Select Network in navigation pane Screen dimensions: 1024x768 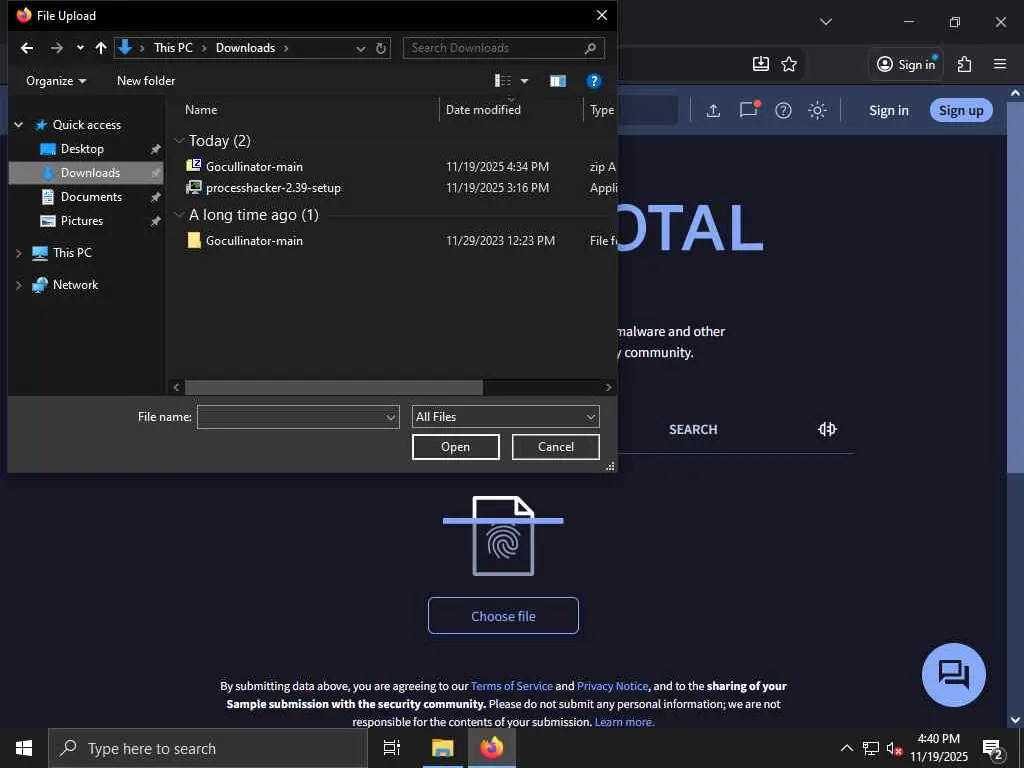[x=75, y=285]
